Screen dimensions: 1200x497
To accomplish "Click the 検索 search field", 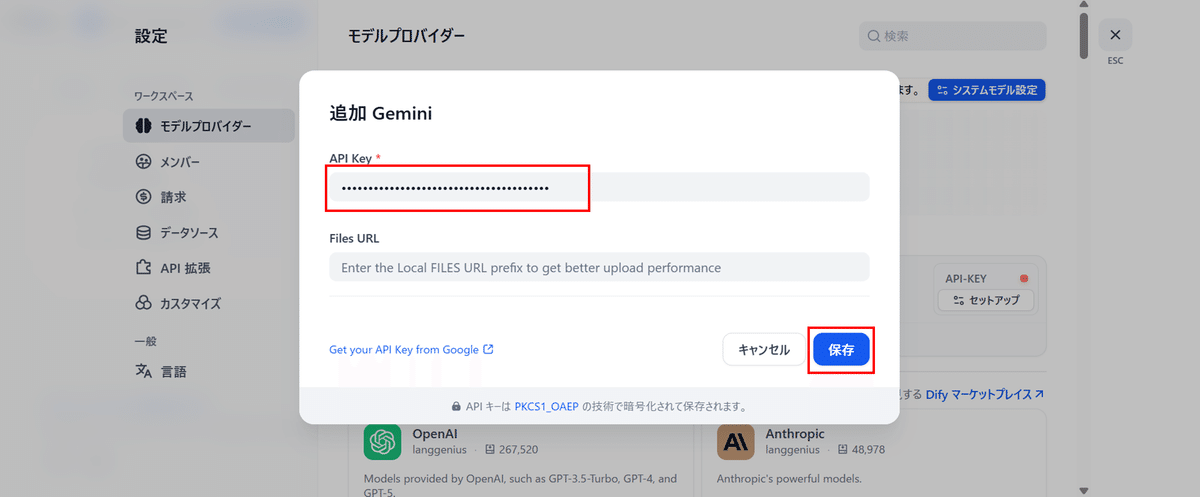I will tap(953, 36).
